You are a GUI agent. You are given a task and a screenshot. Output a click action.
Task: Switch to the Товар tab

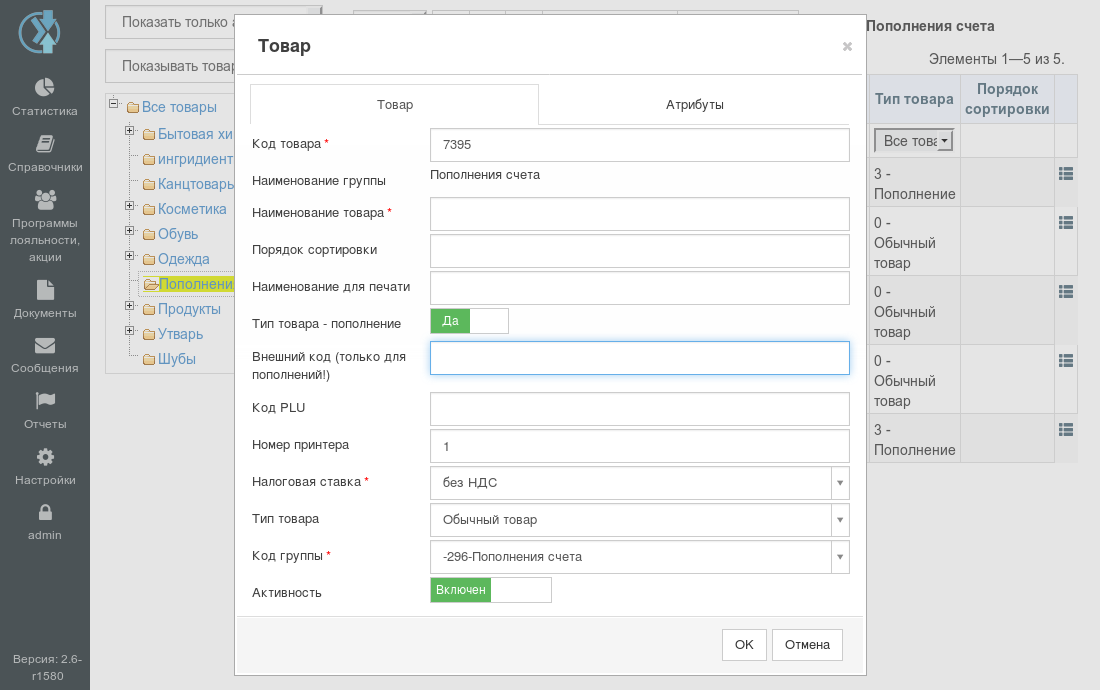pyautogui.click(x=394, y=104)
